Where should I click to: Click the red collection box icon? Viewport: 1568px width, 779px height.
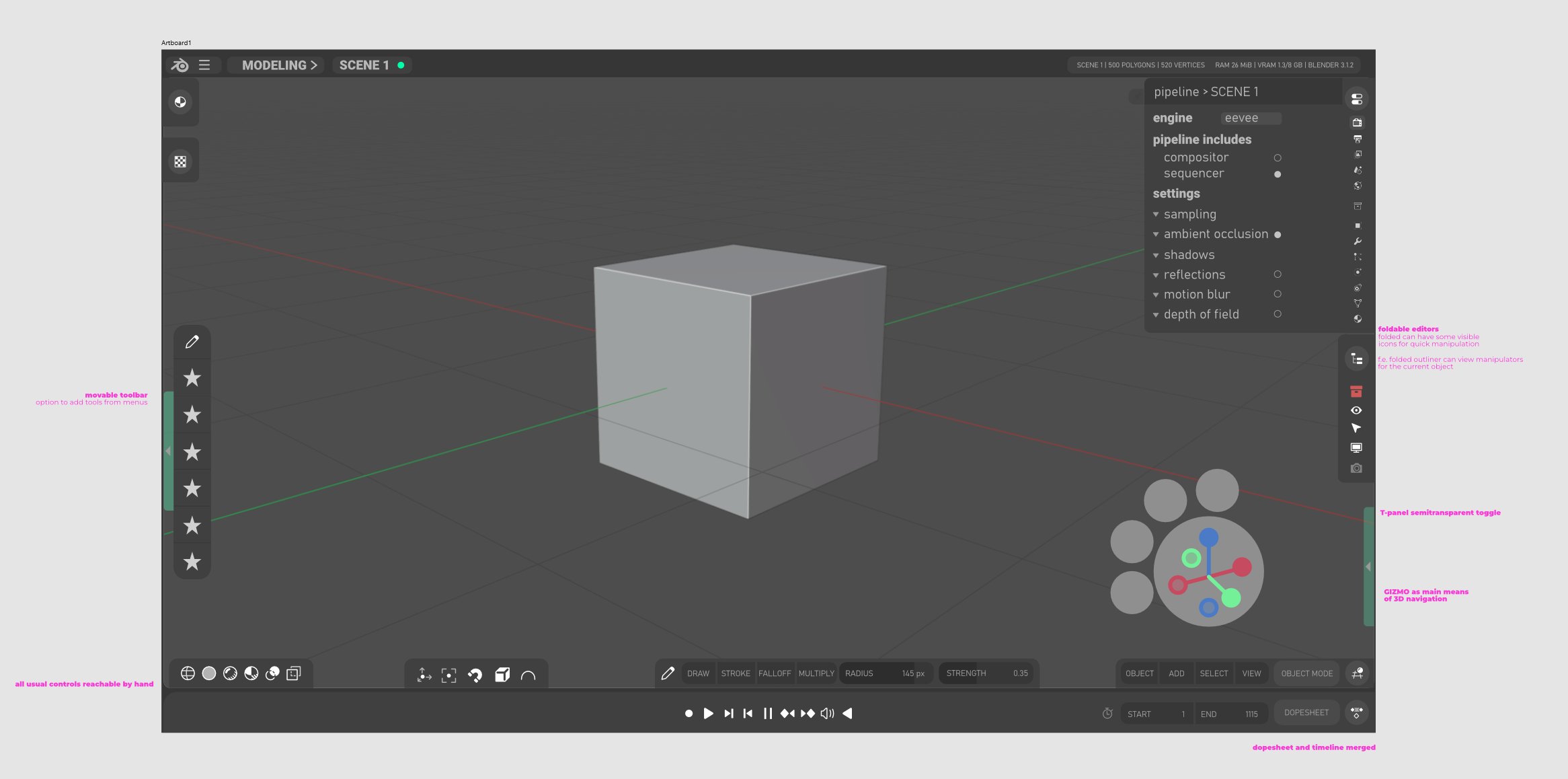coord(1356,392)
